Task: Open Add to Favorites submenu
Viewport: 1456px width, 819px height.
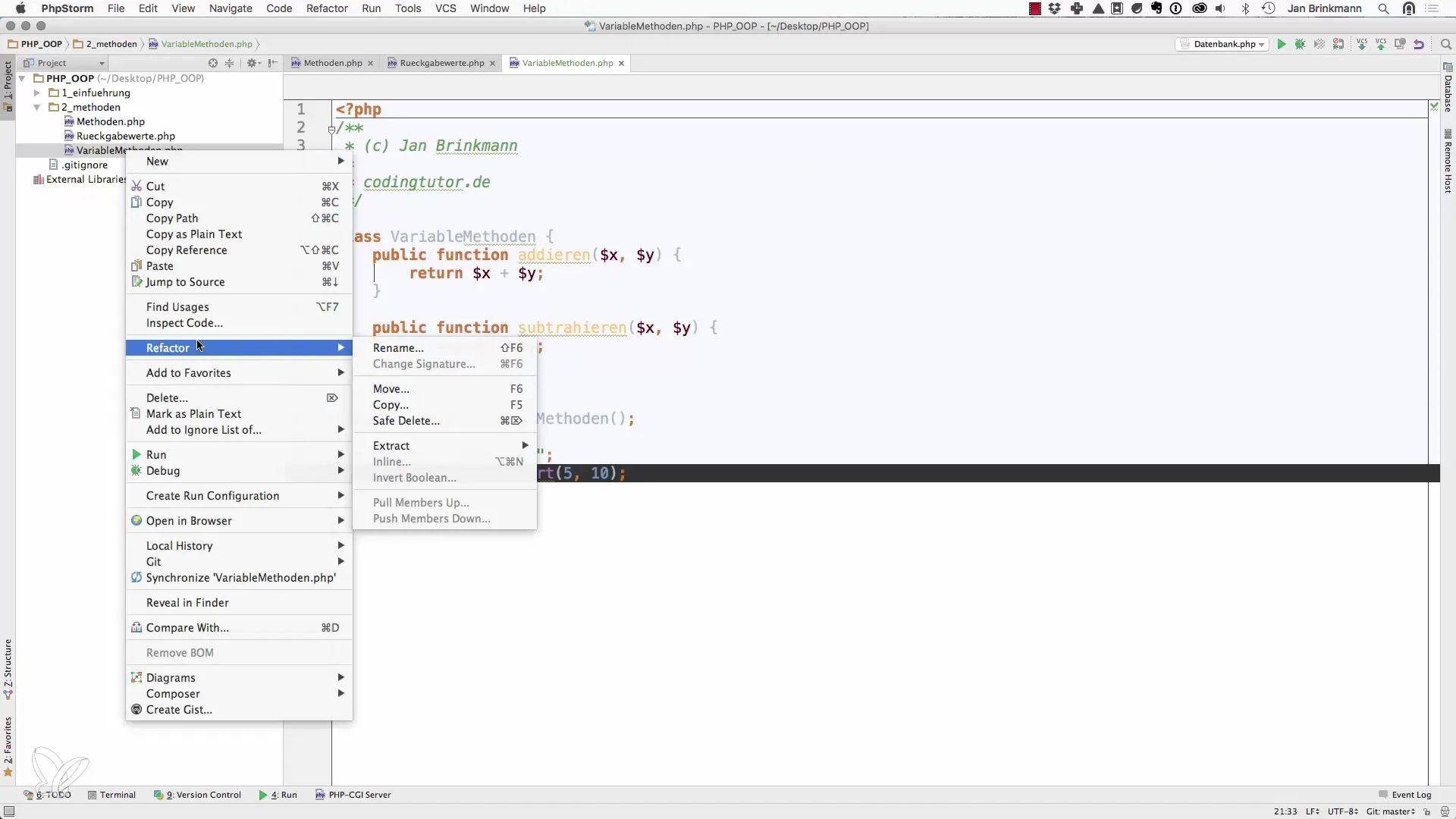Action: (x=239, y=372)
